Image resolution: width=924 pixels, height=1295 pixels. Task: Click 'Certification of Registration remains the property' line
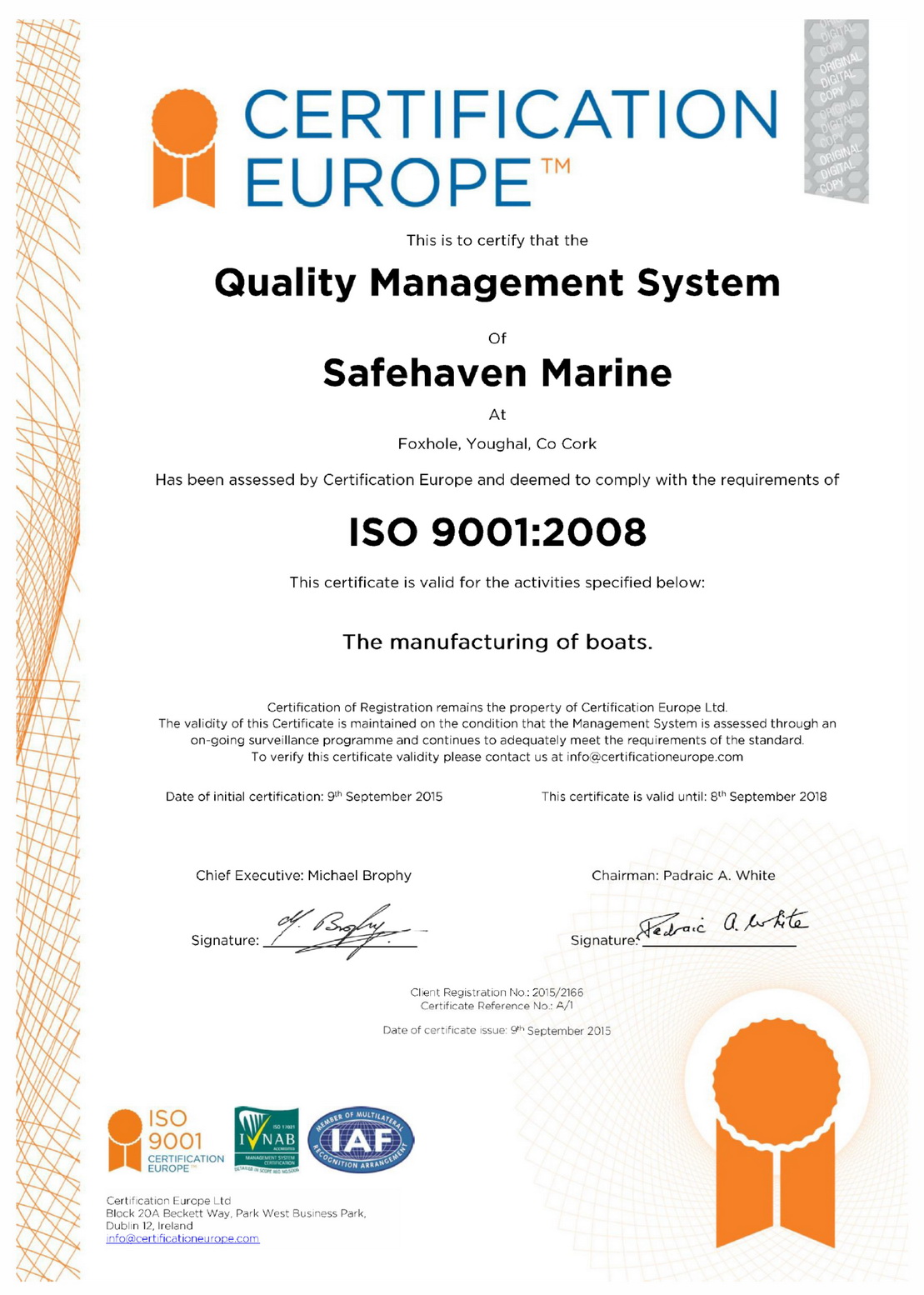pyautogui.click(x=497, y=707)
